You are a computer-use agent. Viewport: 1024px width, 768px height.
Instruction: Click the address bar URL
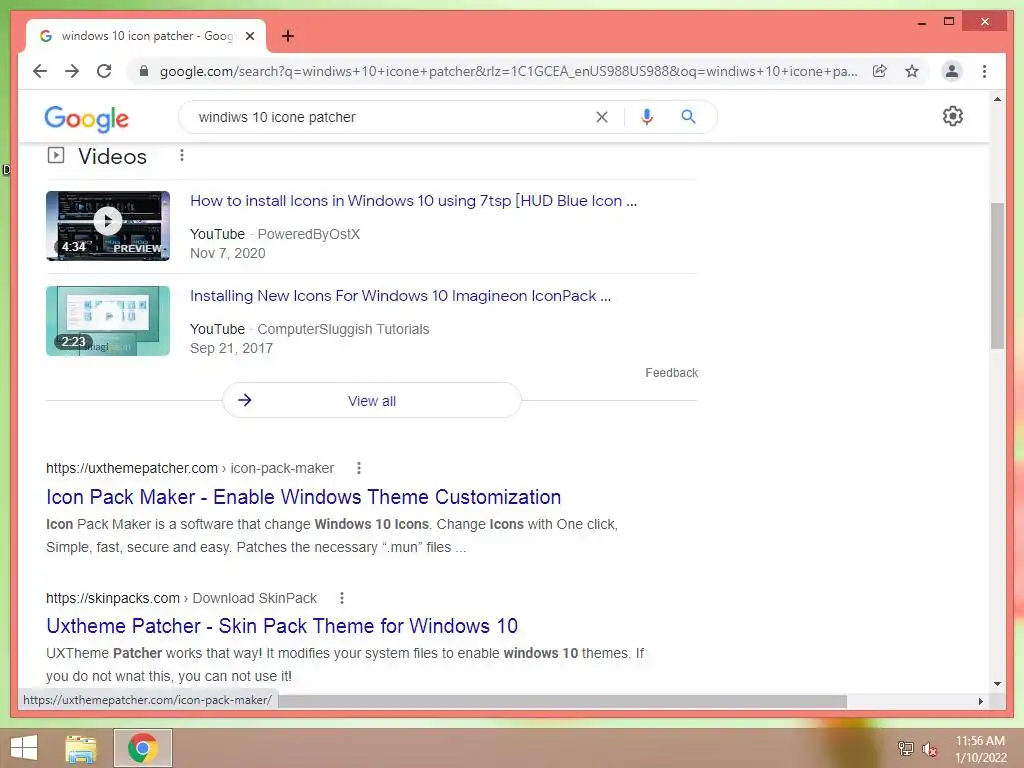click(508, 71)
